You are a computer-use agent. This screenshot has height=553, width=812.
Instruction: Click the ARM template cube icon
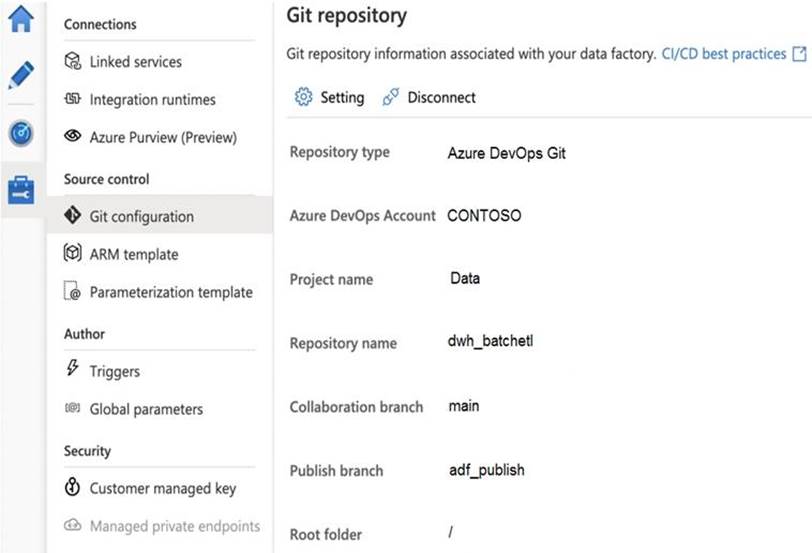[72, 254]
